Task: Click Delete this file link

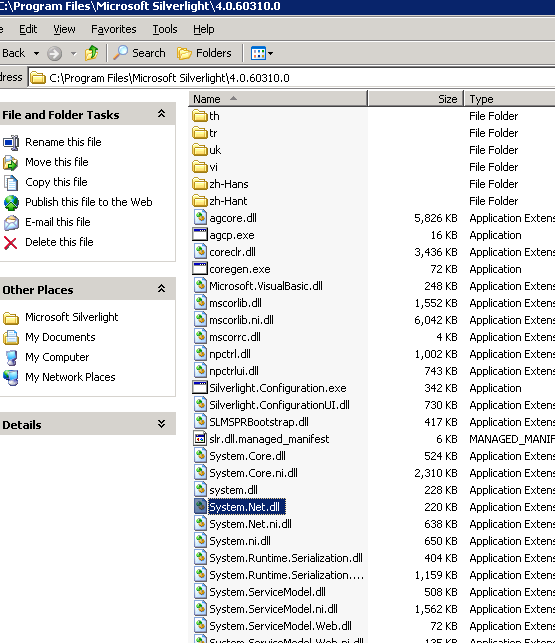Action: coord(59,242)
